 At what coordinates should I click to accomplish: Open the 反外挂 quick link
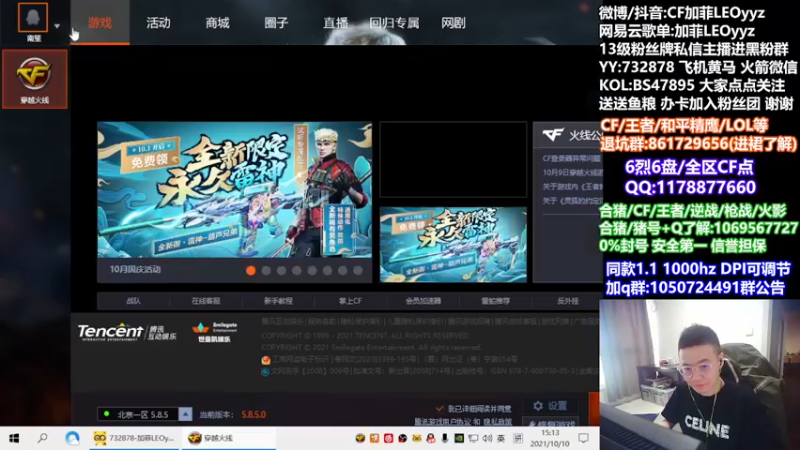pos(567,301)
